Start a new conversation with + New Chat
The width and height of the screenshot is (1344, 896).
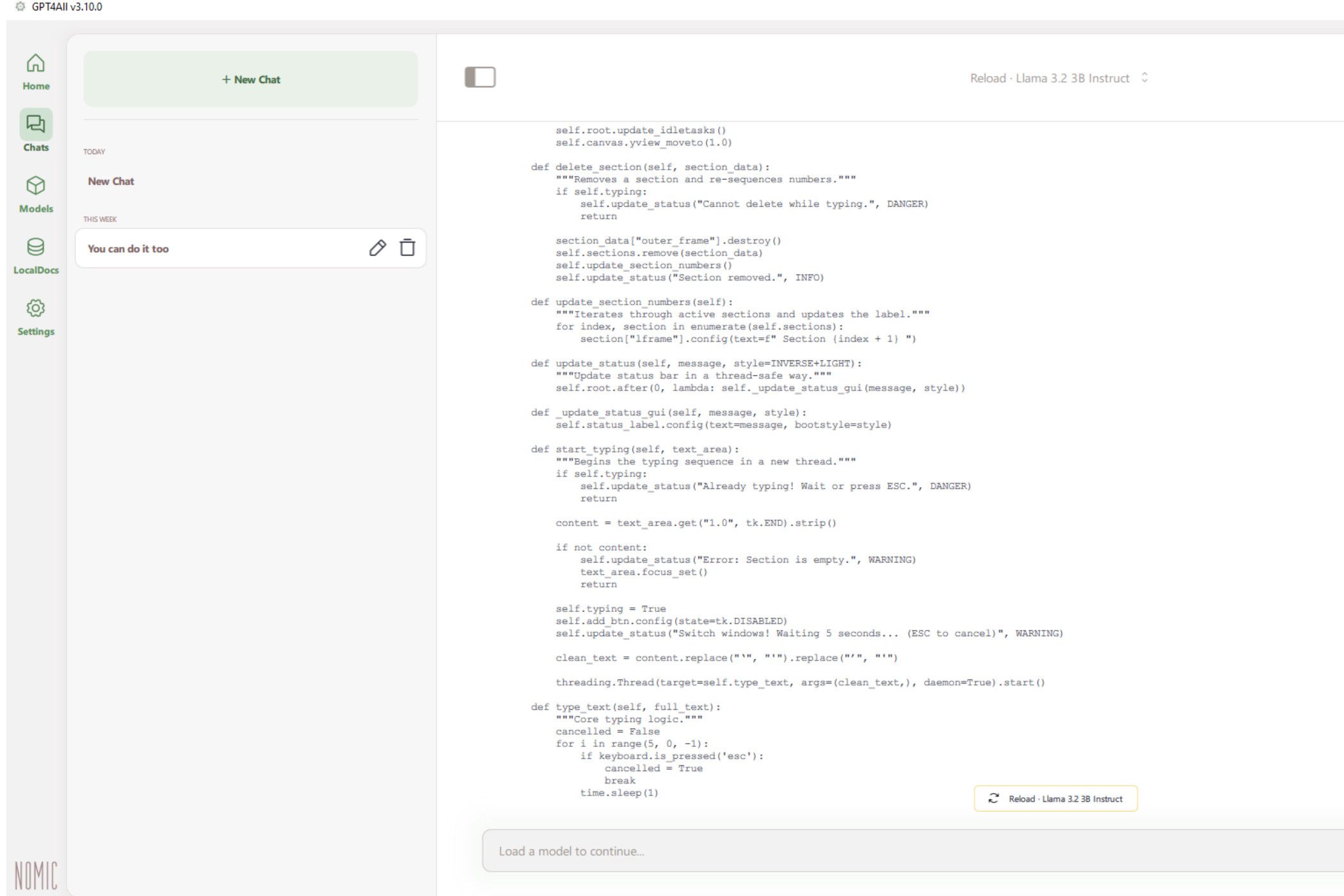[251, 79]
